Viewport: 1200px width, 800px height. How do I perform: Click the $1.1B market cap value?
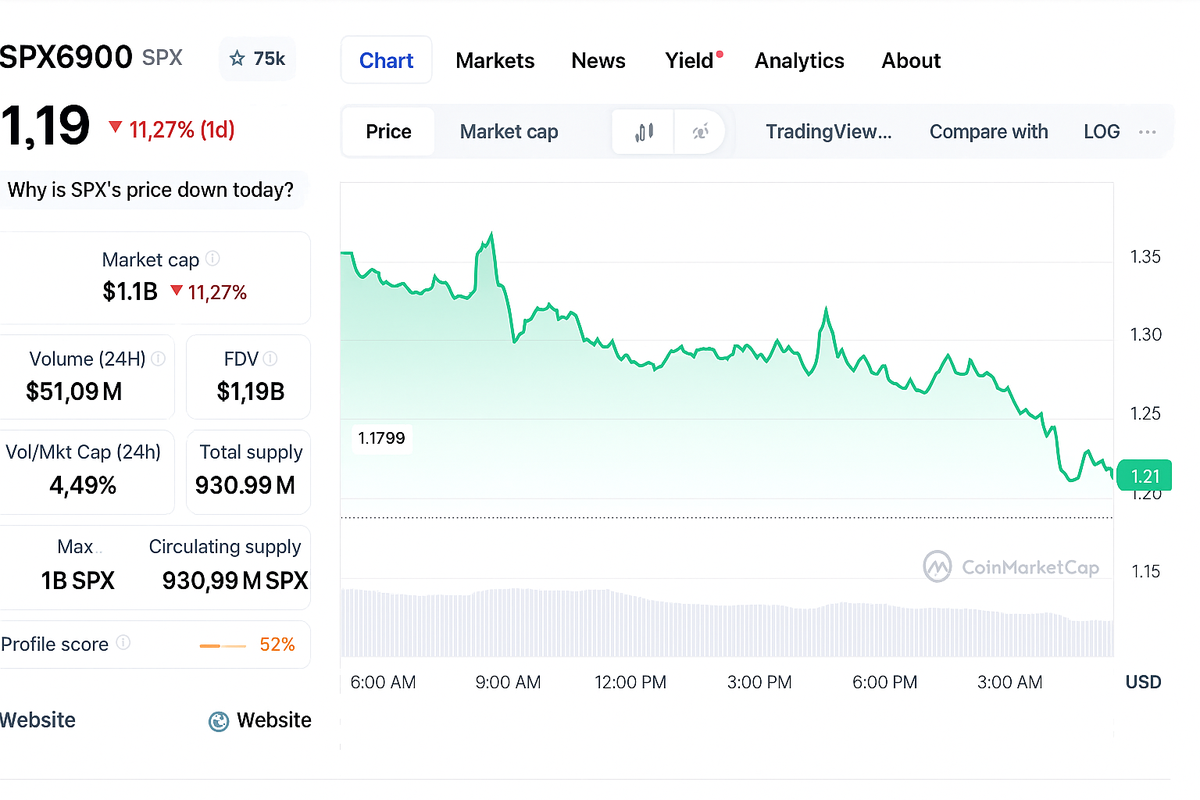click(x=131, y=292)
